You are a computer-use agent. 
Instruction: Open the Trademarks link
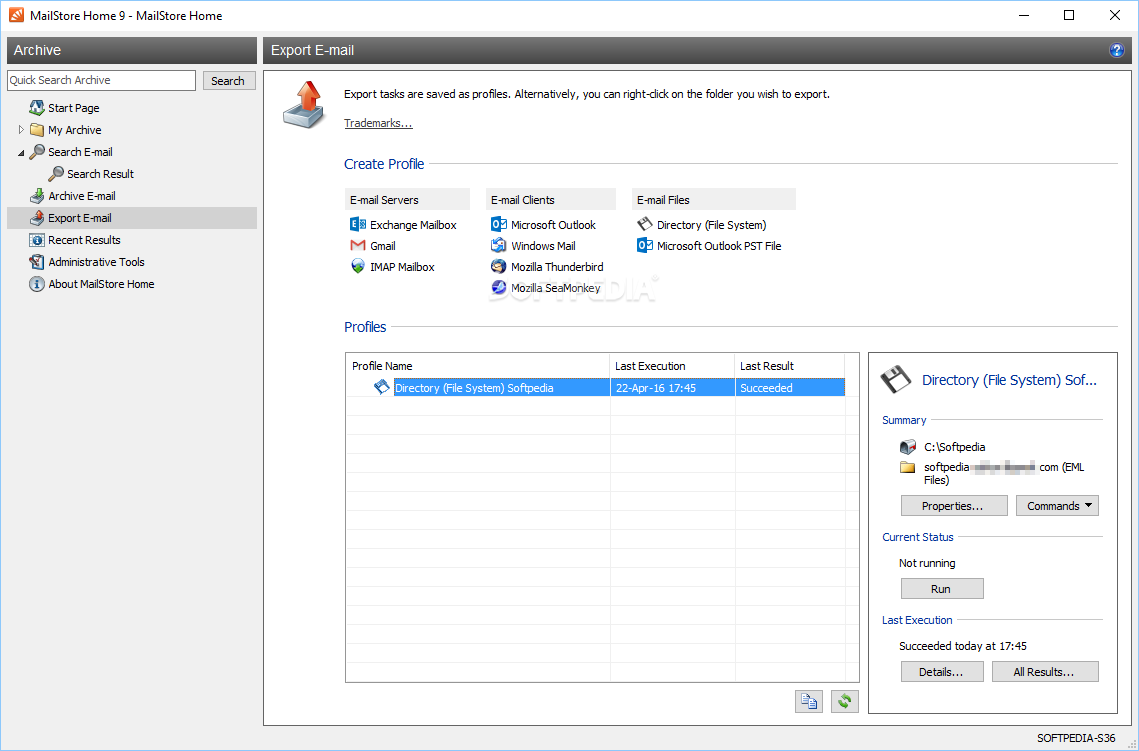click(378, 123)
